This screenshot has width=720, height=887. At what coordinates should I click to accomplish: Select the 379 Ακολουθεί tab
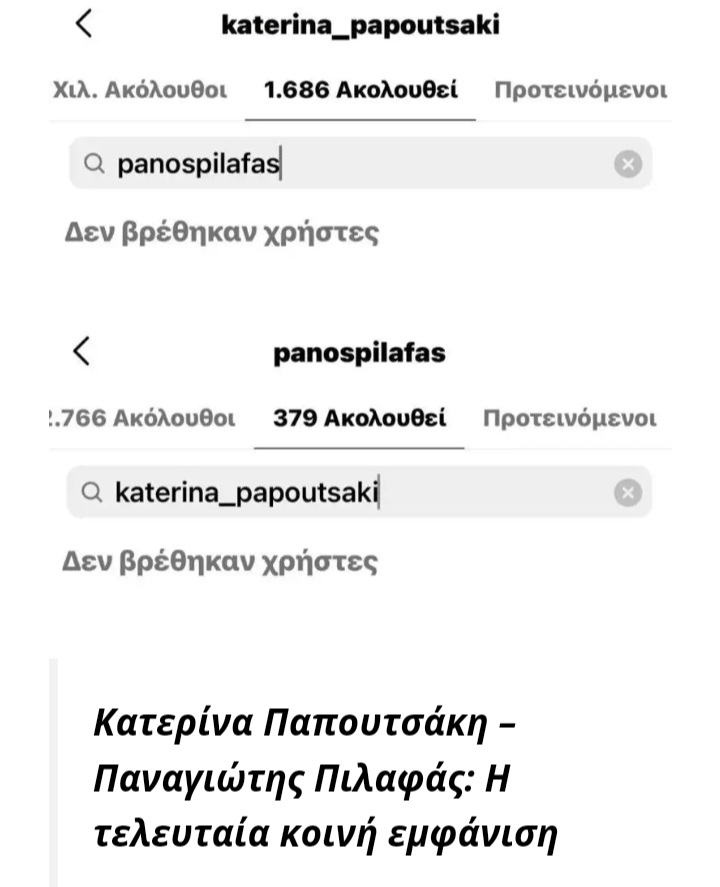(x=359, y=418)
